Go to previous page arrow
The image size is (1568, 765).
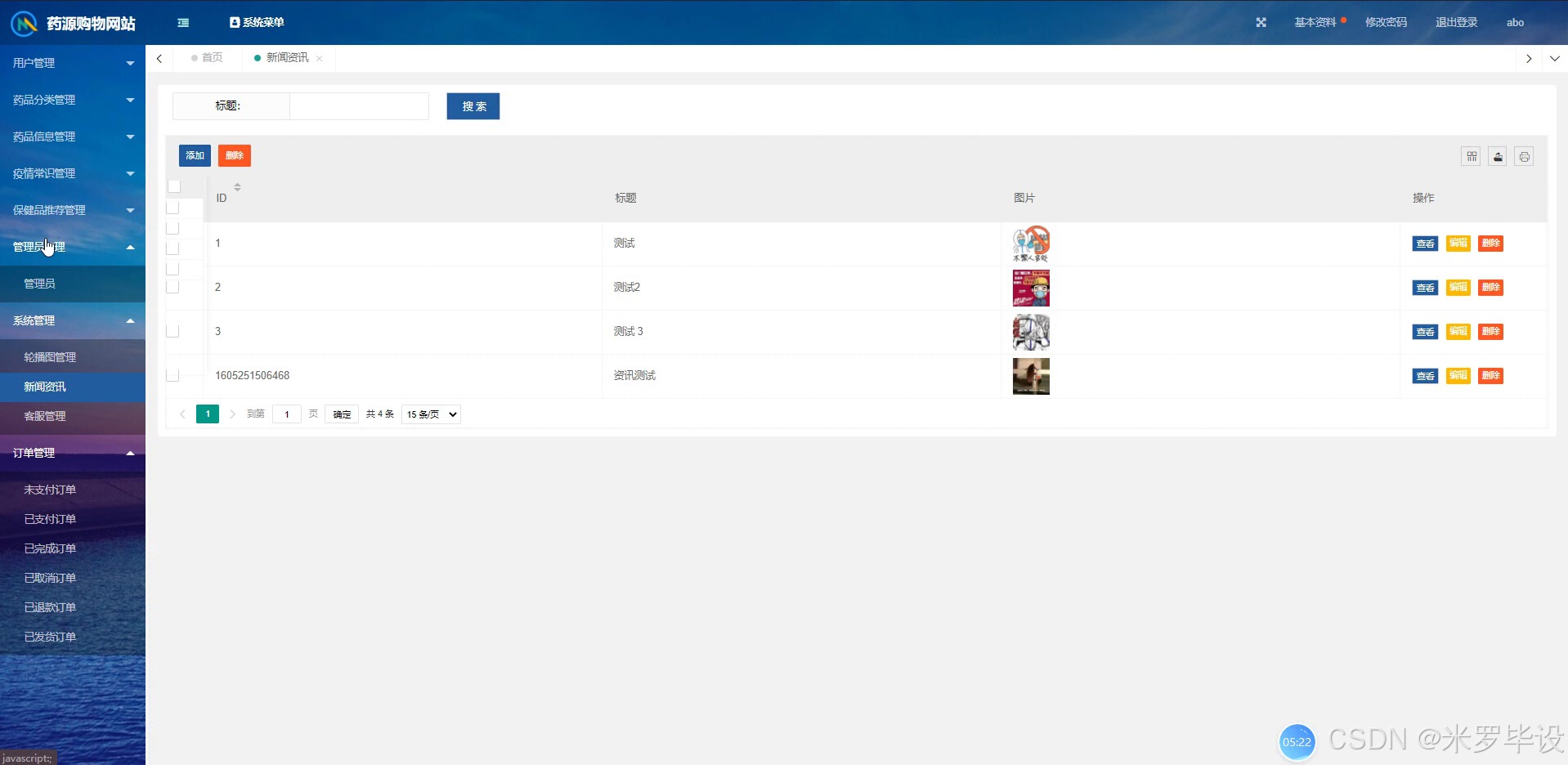[182, 414]
